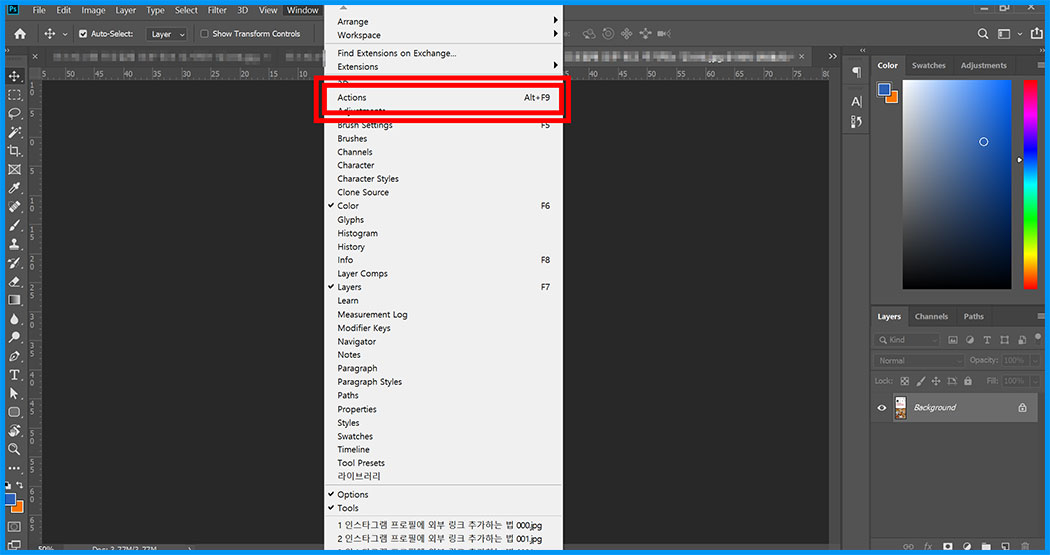
Task: Choose Navigator in Window menu
Action: (443, 341)
